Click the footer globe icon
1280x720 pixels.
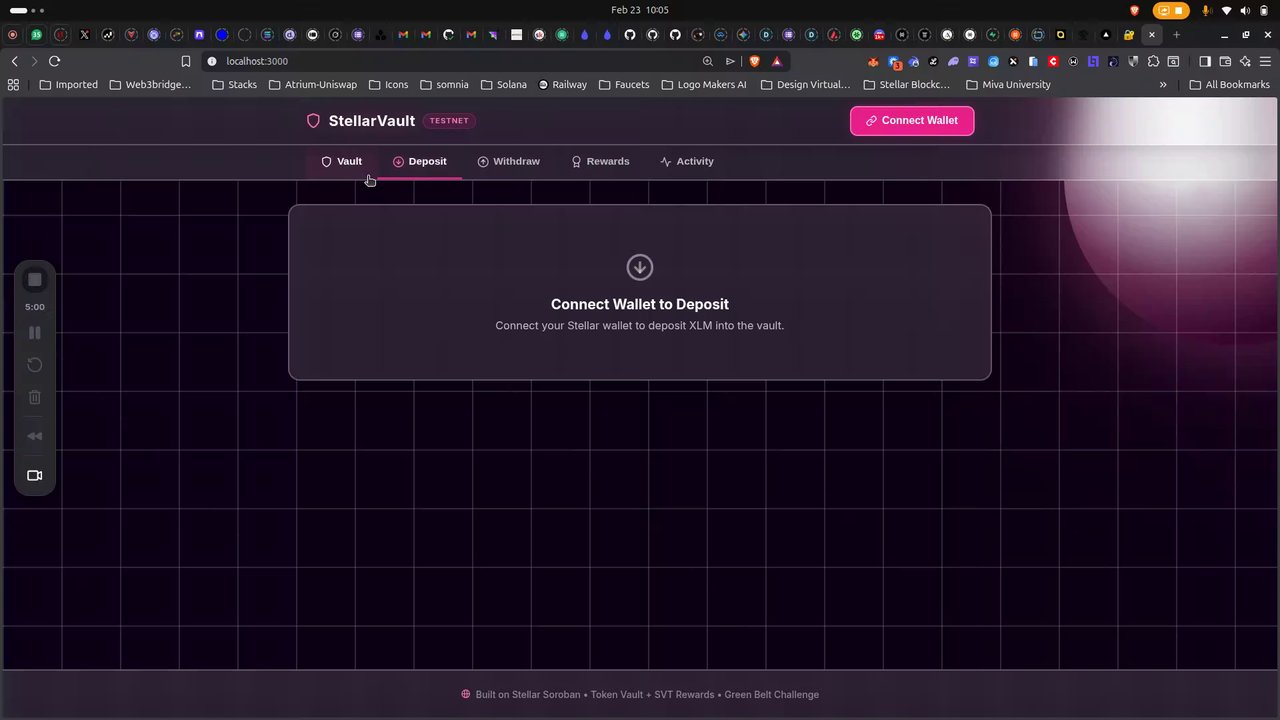(x=466, y=694)
